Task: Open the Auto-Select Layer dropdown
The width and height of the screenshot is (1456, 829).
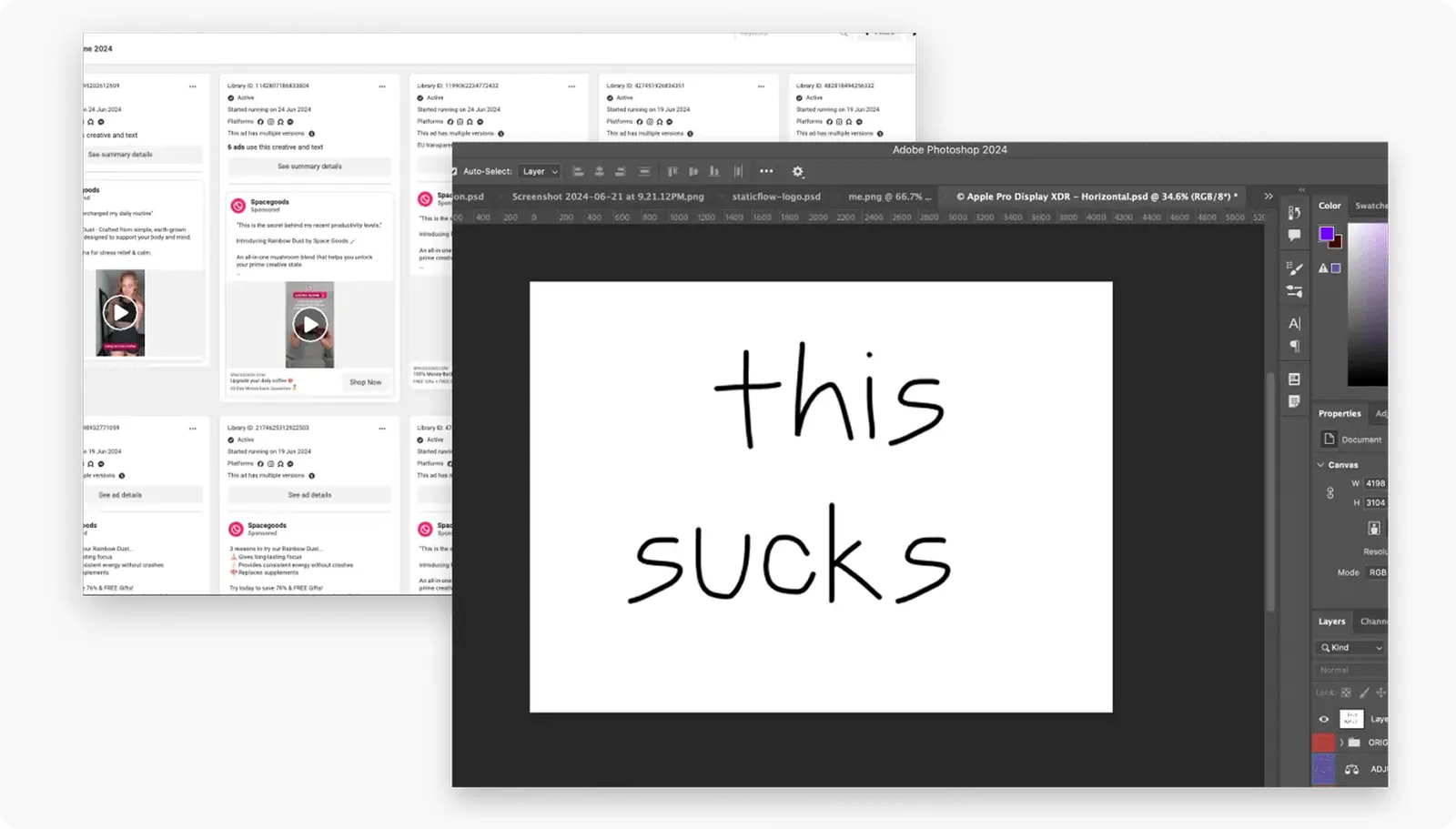Action: click(540, 171)
